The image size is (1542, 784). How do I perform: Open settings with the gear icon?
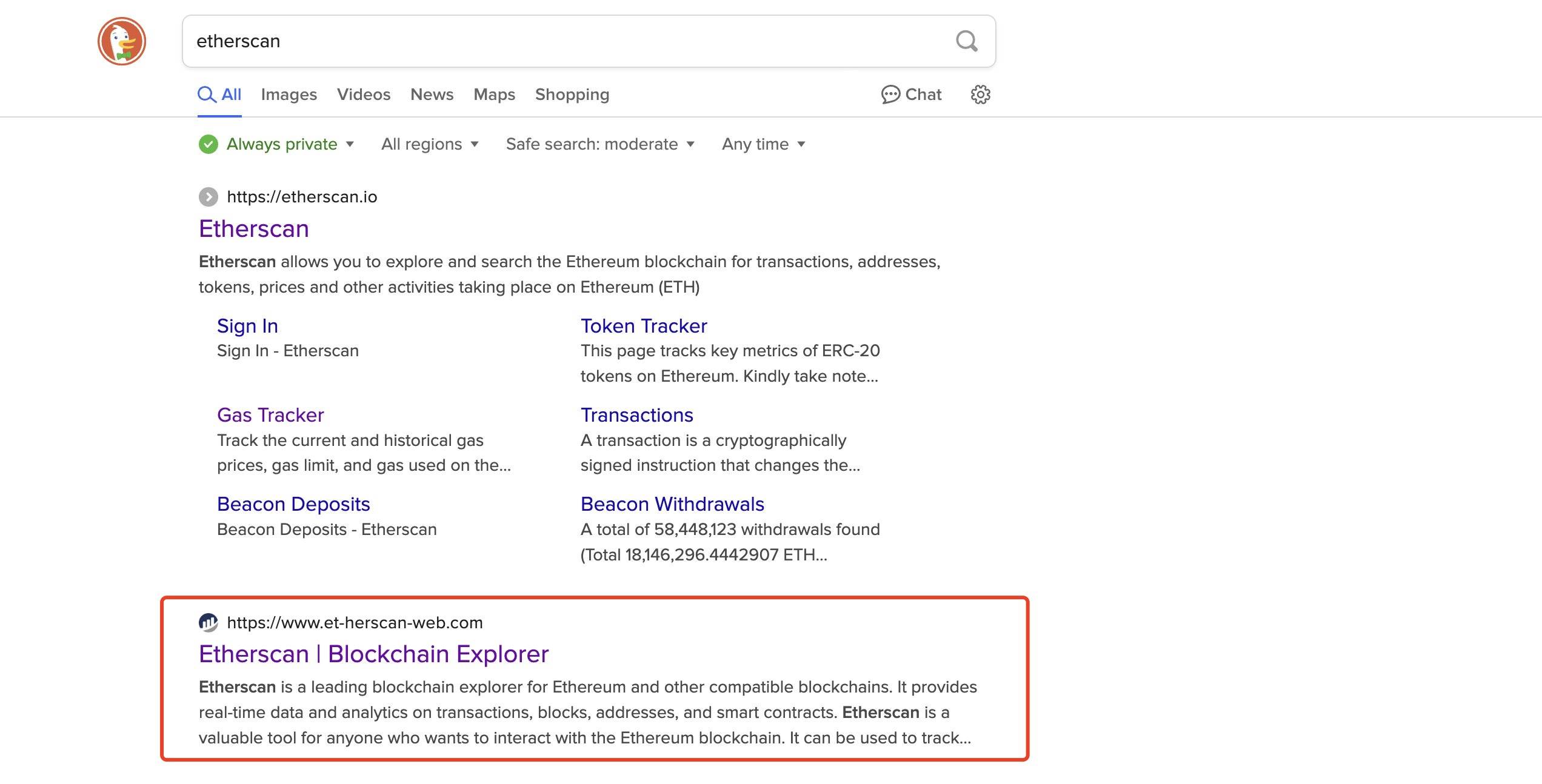pyautogui.click(x=980, y=95)
